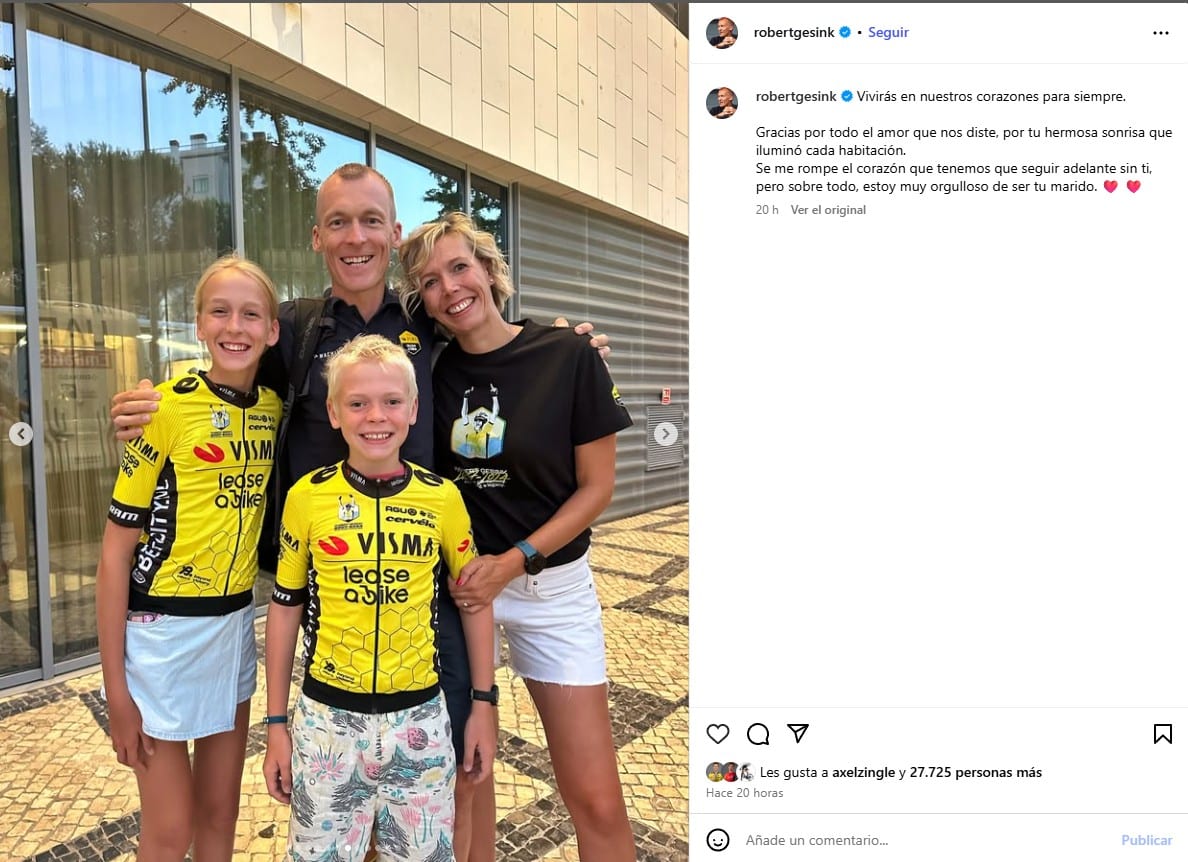Open robertgesink username link in header
1188x862 pixels.
pos(793,32)
